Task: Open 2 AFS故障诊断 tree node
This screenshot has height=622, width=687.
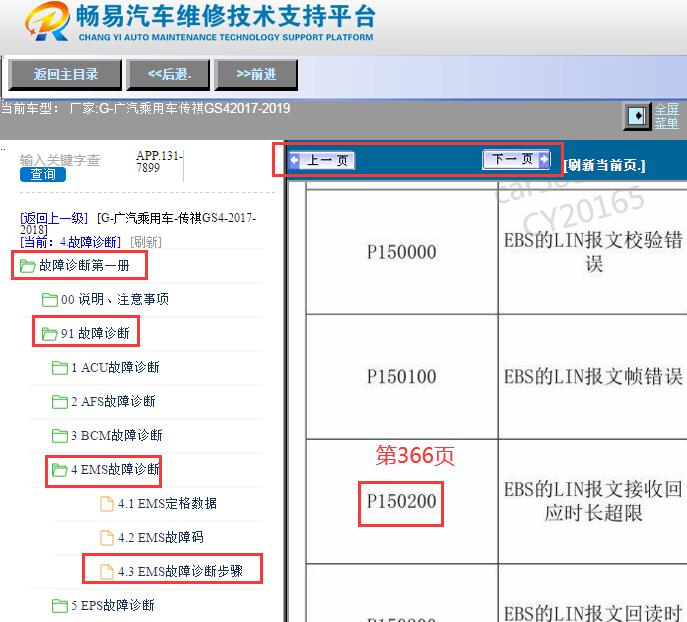Action: [113, 401]
